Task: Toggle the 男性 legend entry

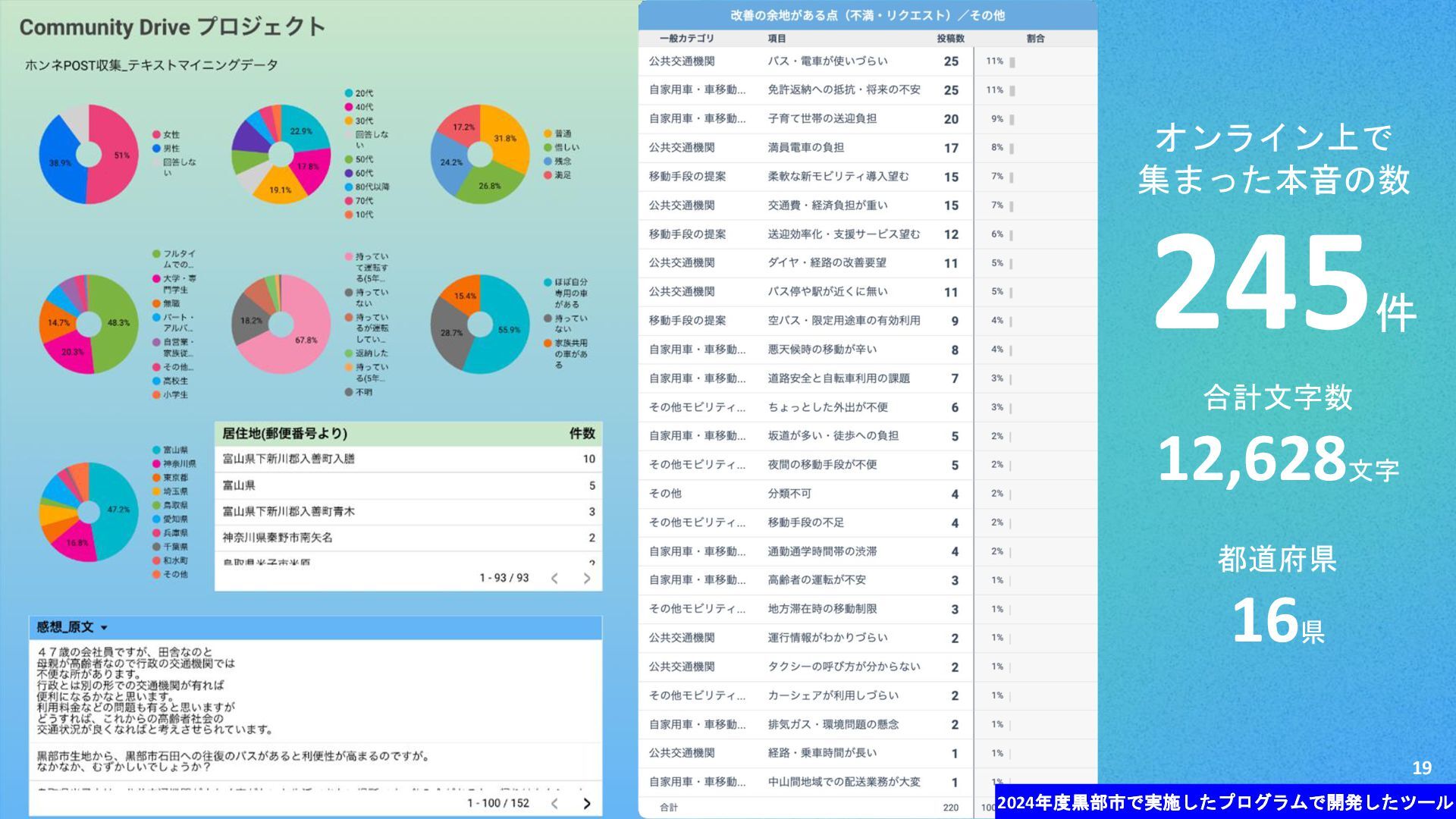Action: [x=171, y=149]
